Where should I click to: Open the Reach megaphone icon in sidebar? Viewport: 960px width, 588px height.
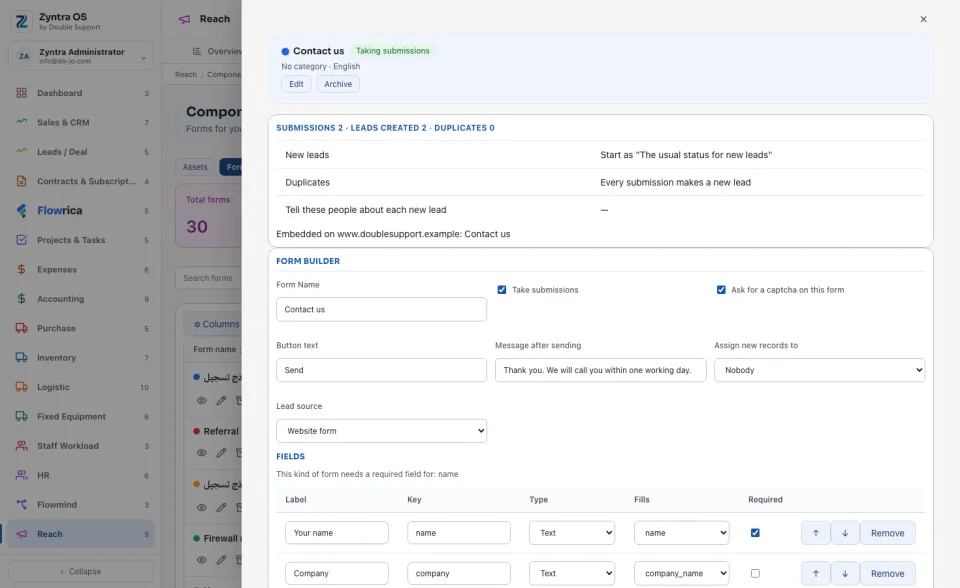point(21,533)
